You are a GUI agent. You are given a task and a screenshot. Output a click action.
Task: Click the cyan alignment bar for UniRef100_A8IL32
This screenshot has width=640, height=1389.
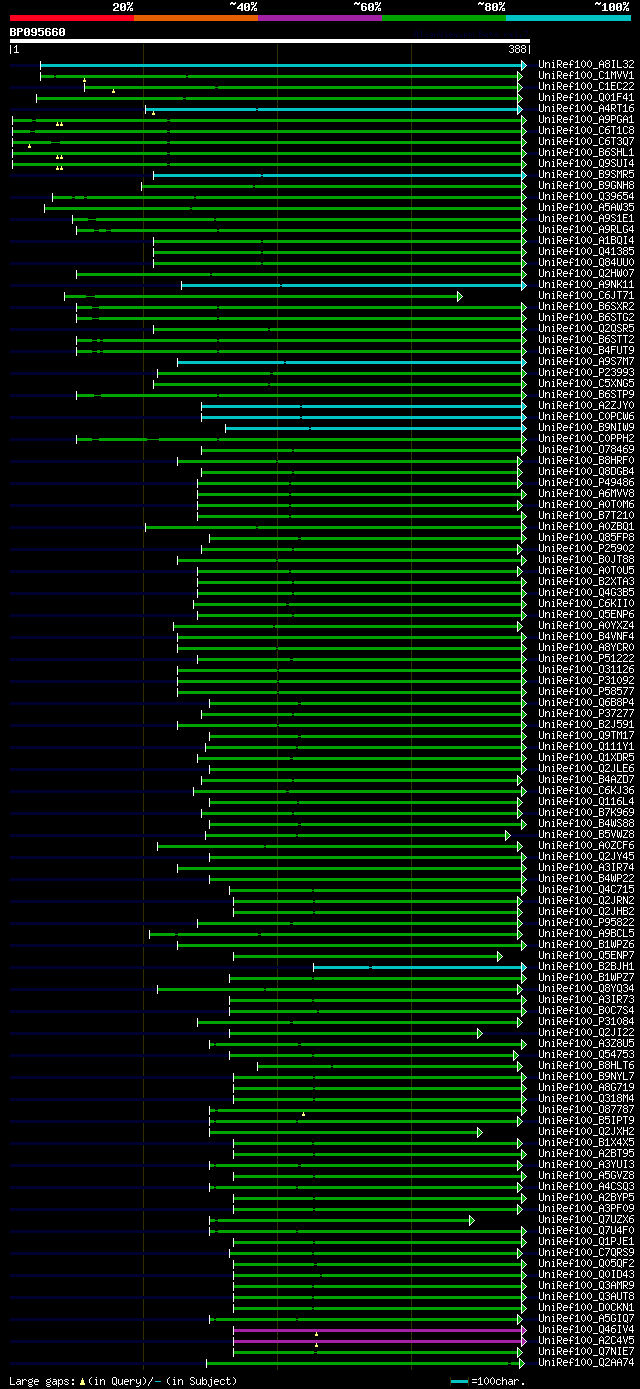pos(283,64)
